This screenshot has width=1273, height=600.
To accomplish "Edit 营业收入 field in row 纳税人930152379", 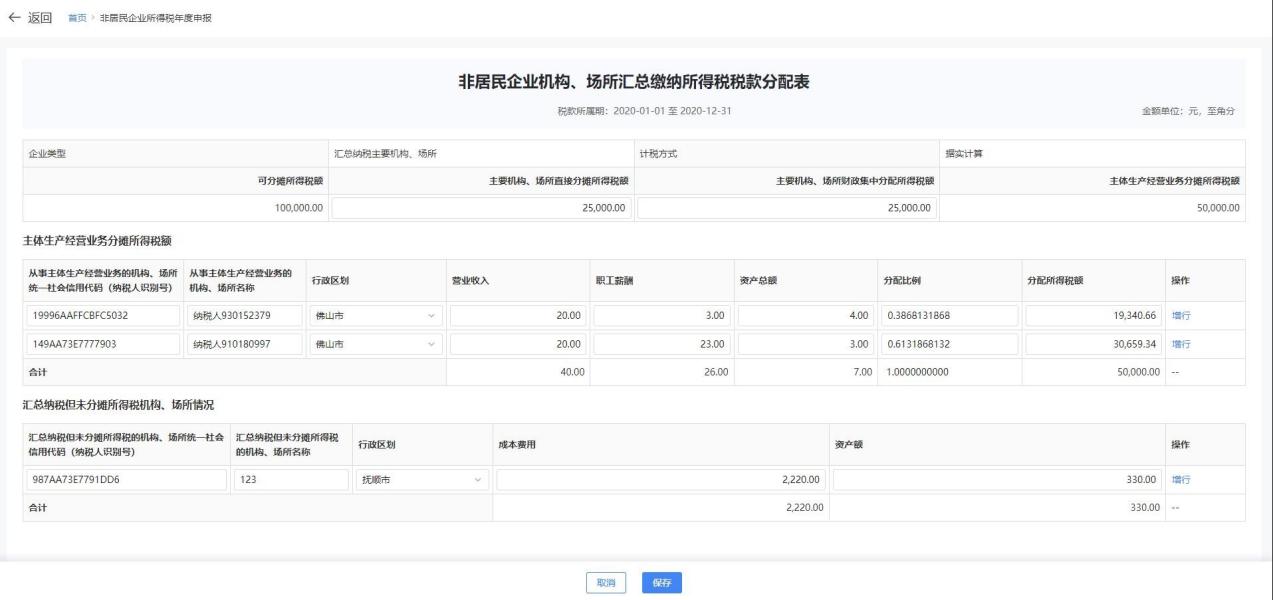I will coord(518,316).
